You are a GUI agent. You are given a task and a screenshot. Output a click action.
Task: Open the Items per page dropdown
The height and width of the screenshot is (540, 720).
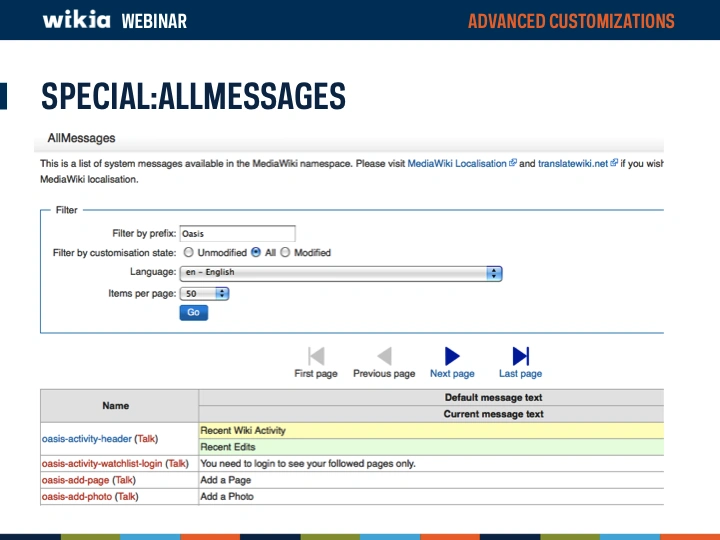coord(205,293)
